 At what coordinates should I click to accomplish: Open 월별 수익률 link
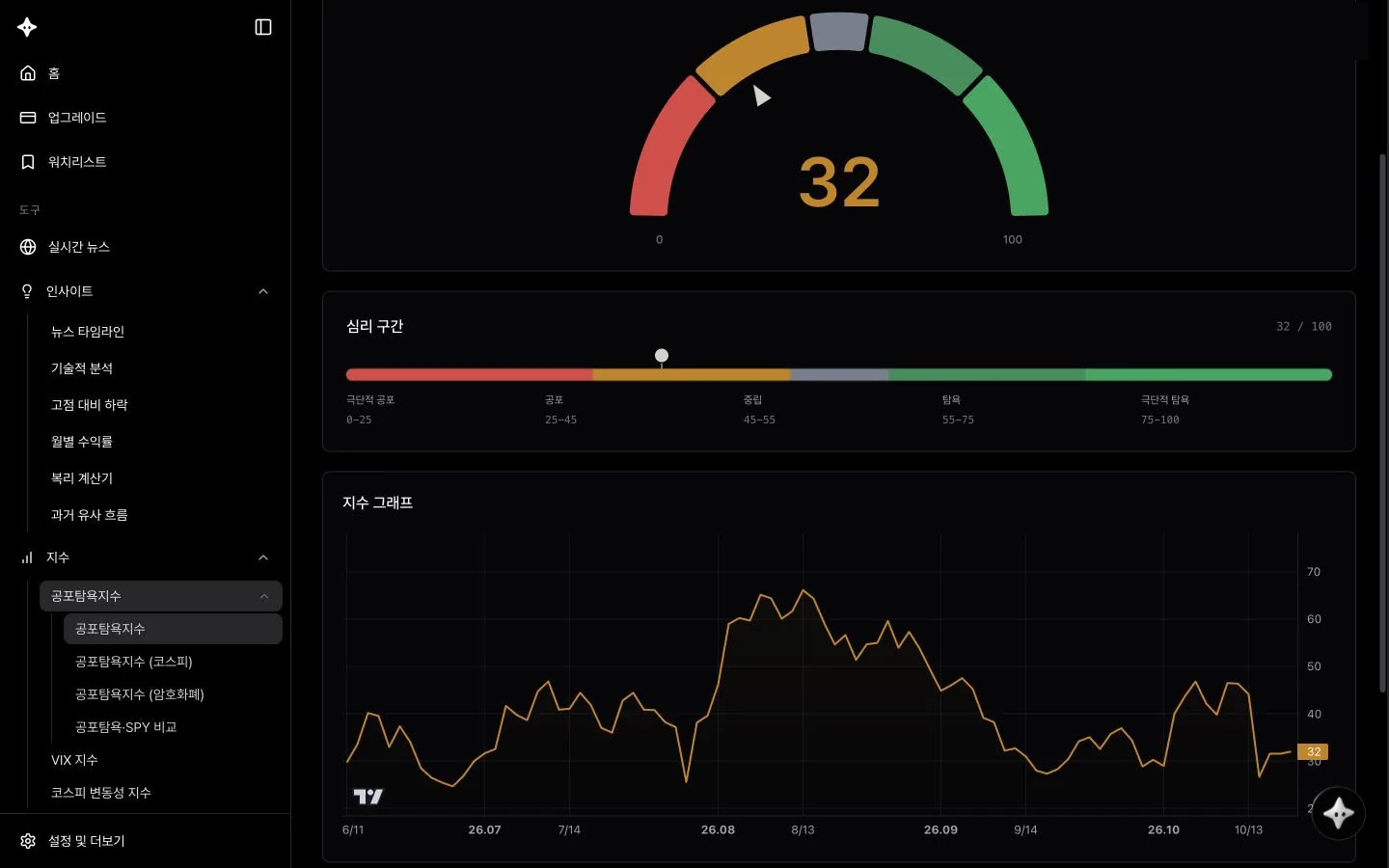(x=82, y=442)
